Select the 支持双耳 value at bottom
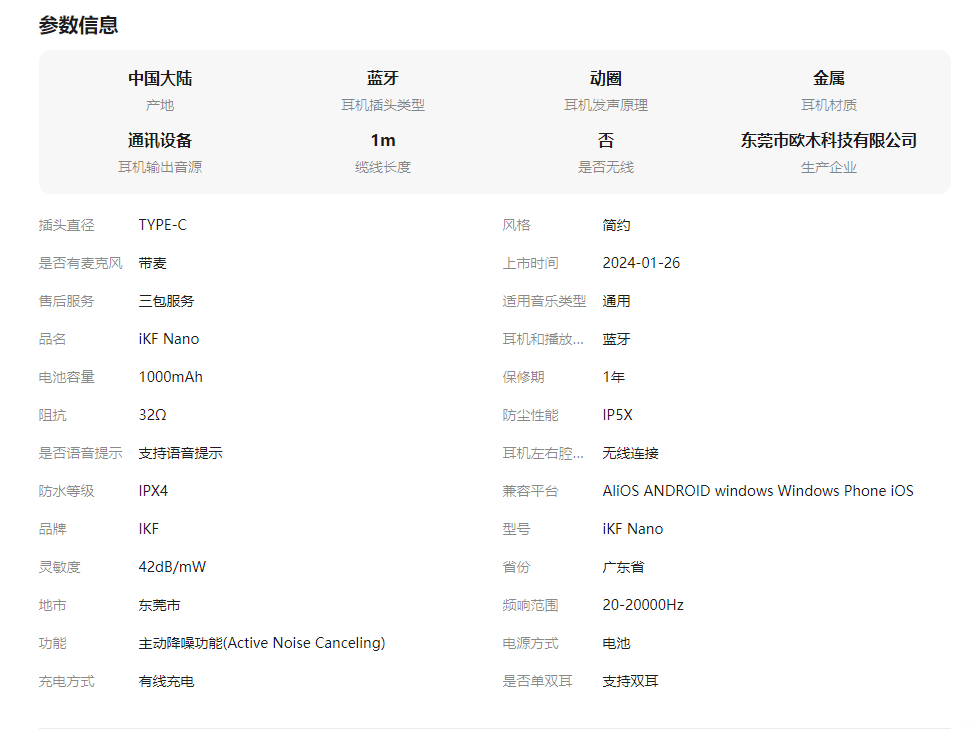974x730 pixels. coord(630,681)
